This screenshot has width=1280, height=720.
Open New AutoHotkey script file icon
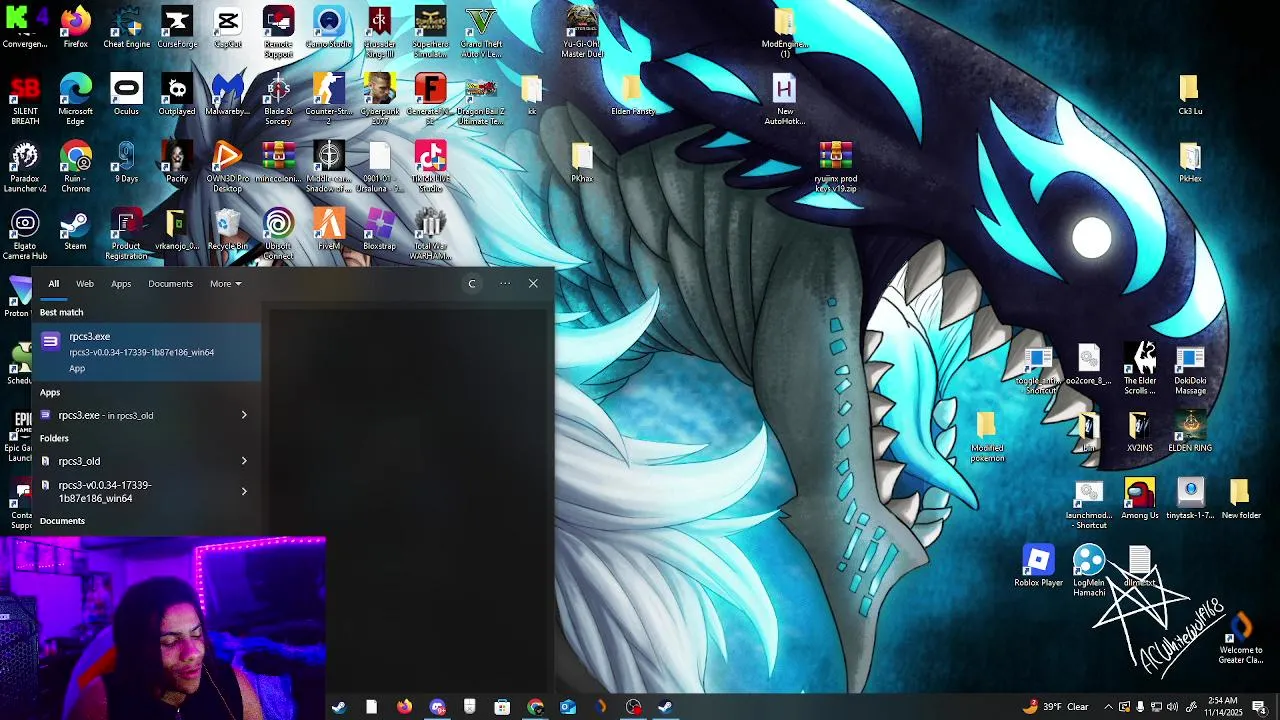(x=785, y=100)
